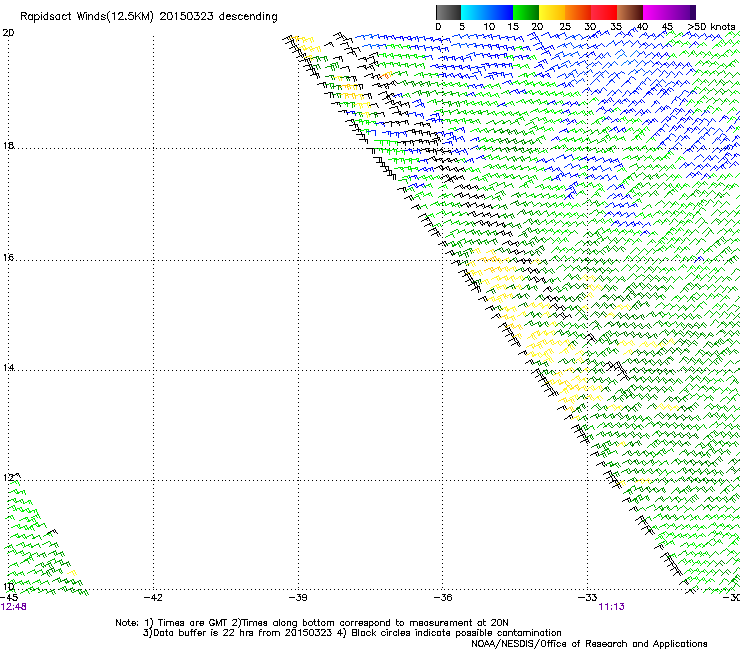Click the latitude label '18'
This screenshot has height=650, width=740.
click(x=8, y=145)
